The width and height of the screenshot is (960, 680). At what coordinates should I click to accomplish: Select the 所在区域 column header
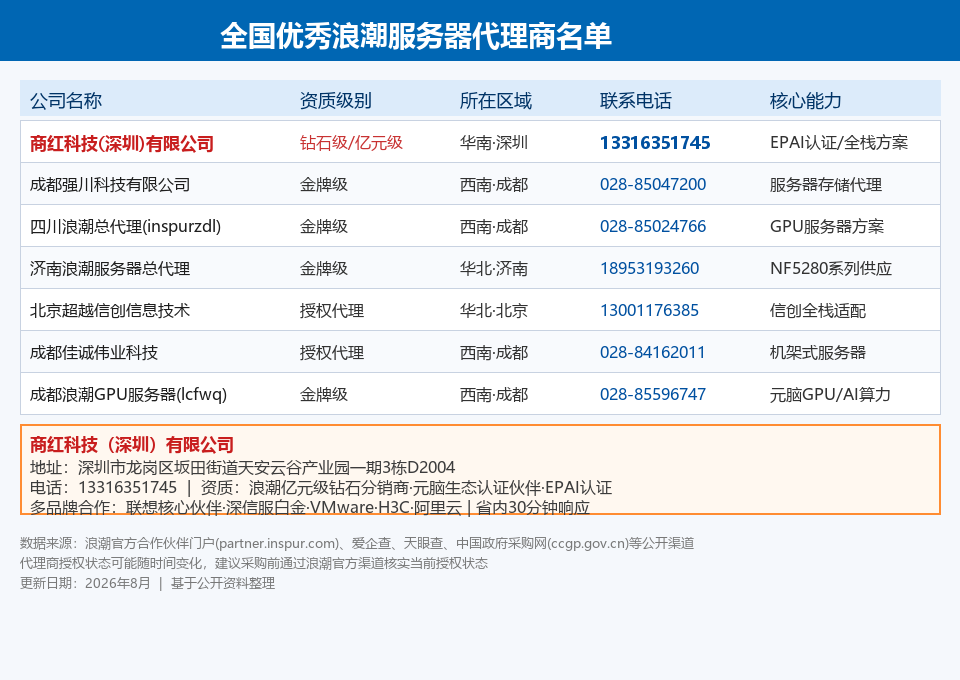tap(496, 100)
